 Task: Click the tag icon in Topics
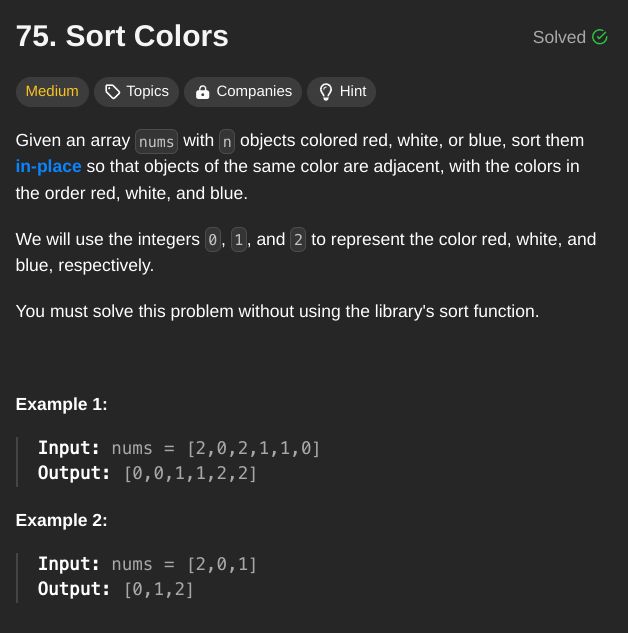[x=113, y=92]
